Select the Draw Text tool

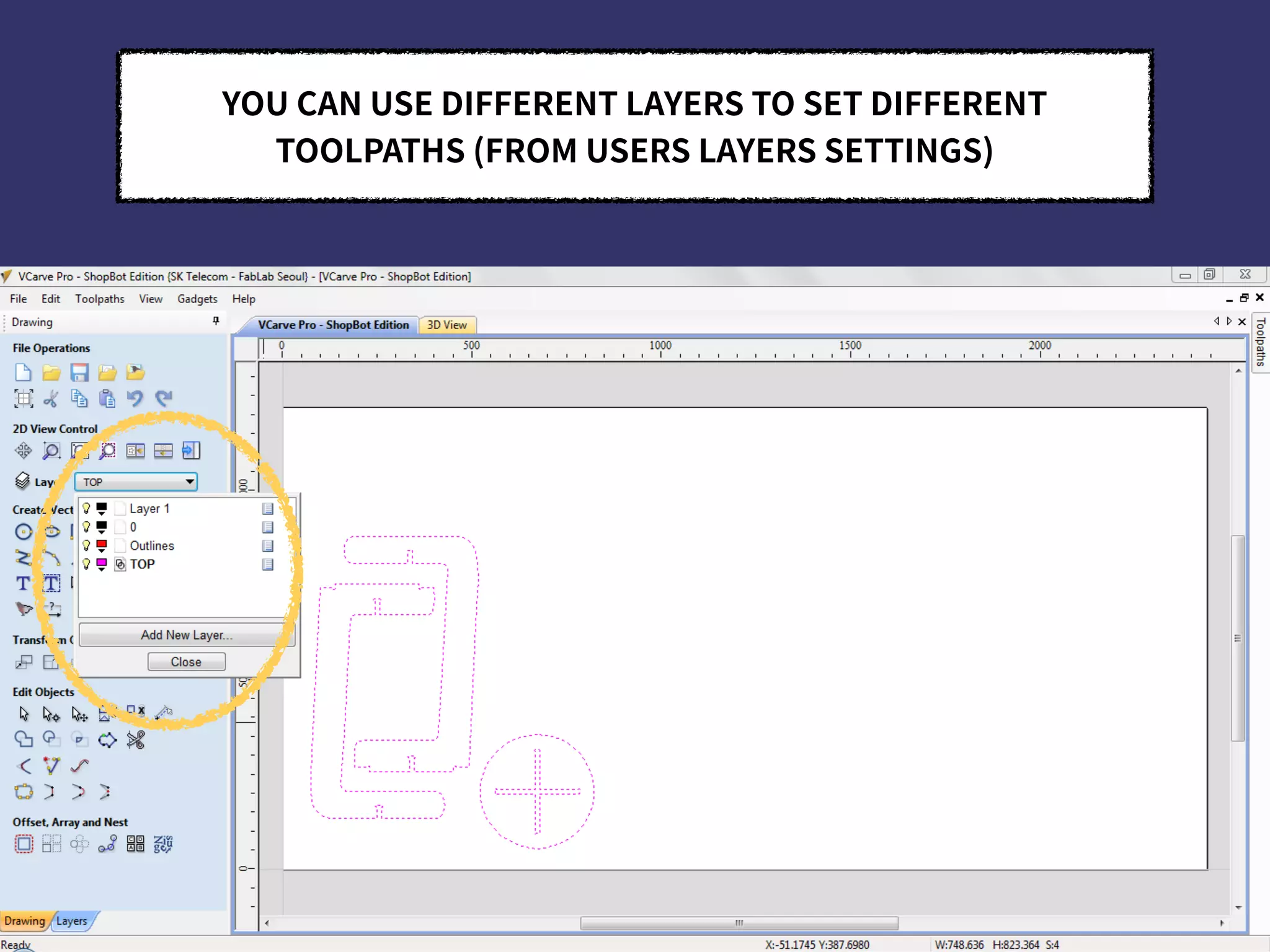click(x=23, y=583)
